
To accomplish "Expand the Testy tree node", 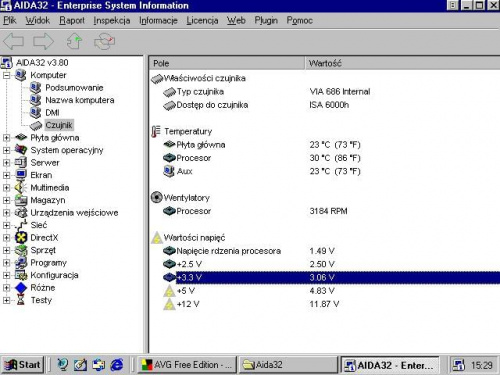I will point(6,300).
